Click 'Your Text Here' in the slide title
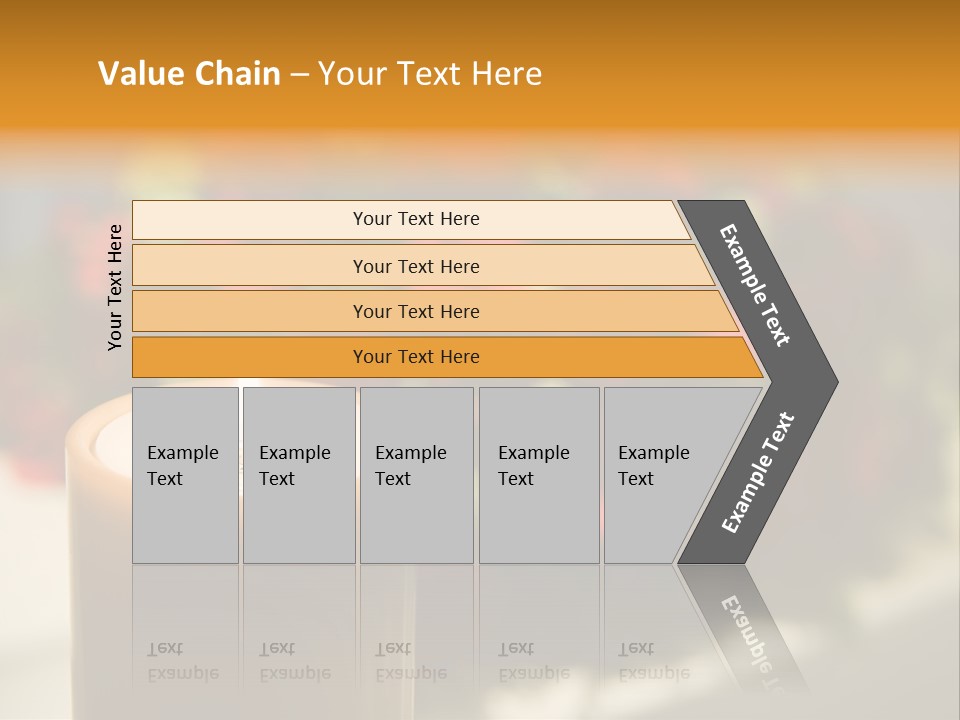The image size is (960, 720). (x=430, y=73)
